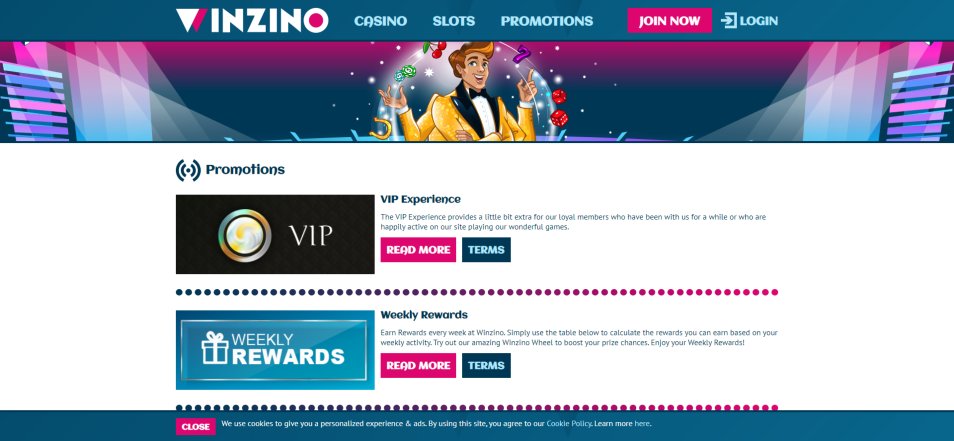This screenshot has height=441, width=954.
Task: Close the cookie notice bar
Action: click(195, 426)
